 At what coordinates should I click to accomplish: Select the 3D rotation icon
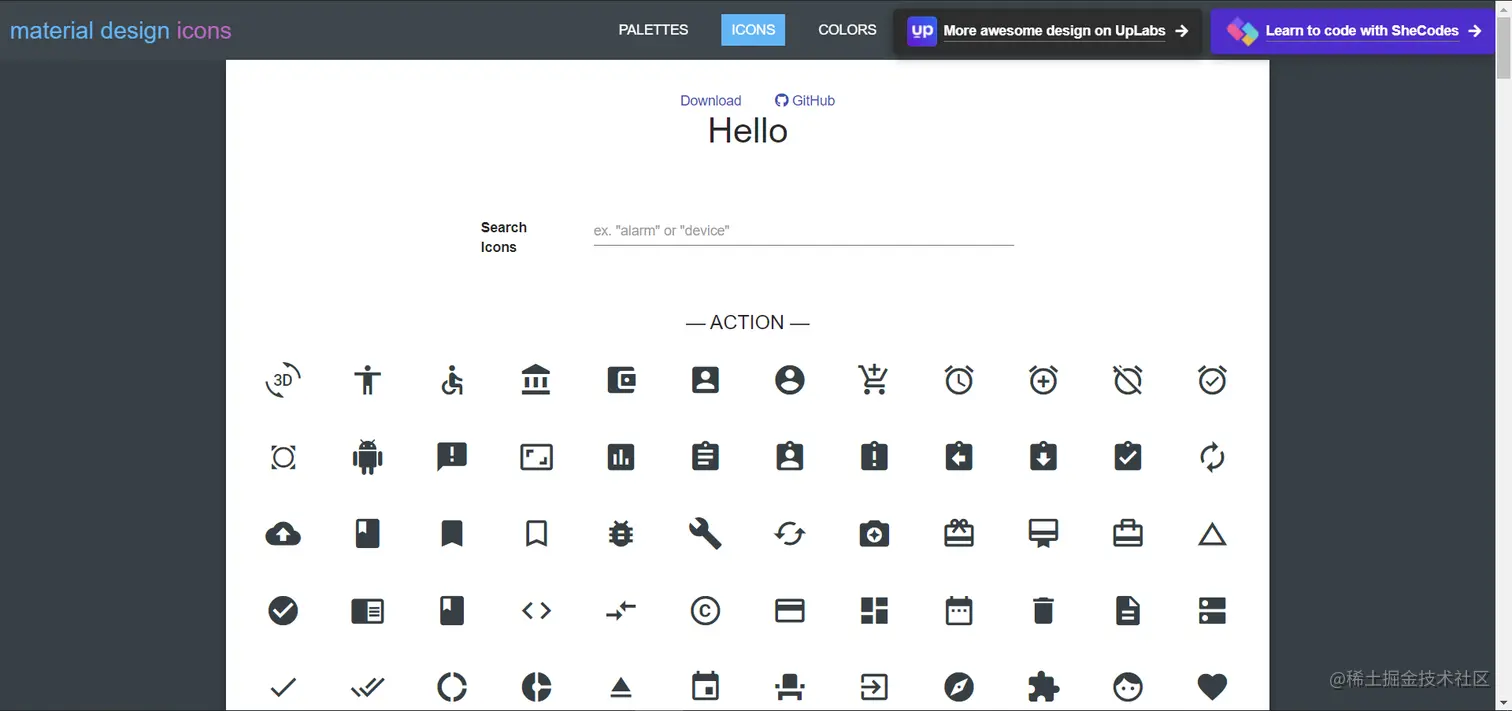tap(283, 380)
